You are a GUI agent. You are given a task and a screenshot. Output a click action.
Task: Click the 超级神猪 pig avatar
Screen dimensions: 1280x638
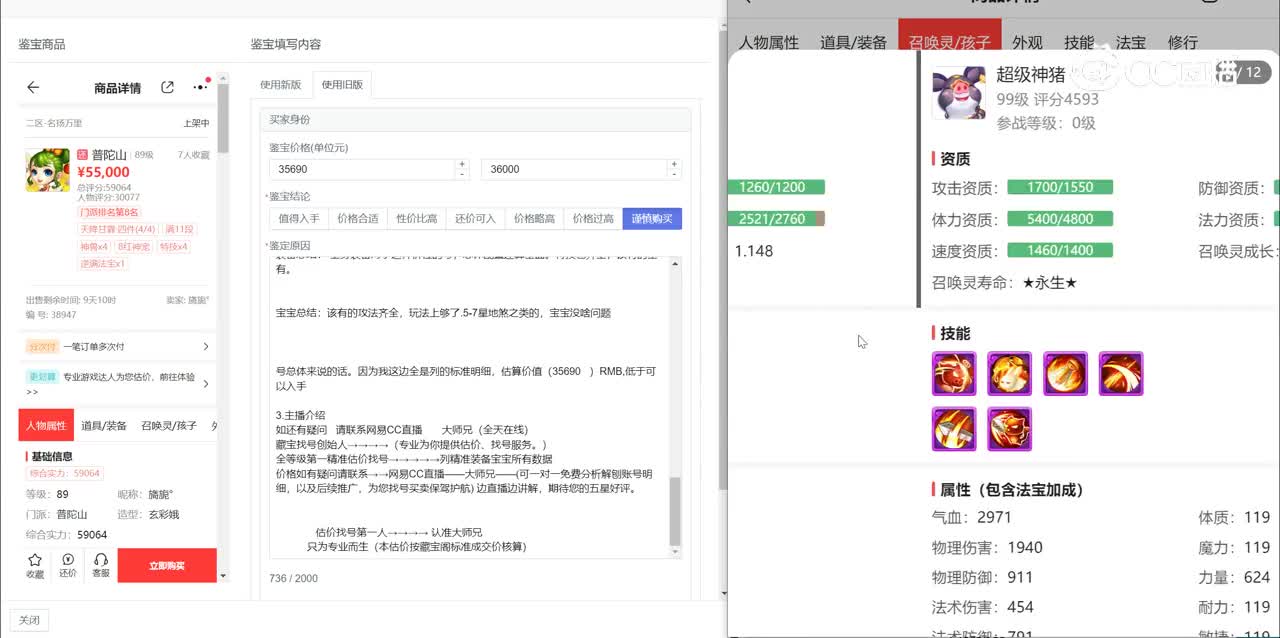click(x=958, y=94)
